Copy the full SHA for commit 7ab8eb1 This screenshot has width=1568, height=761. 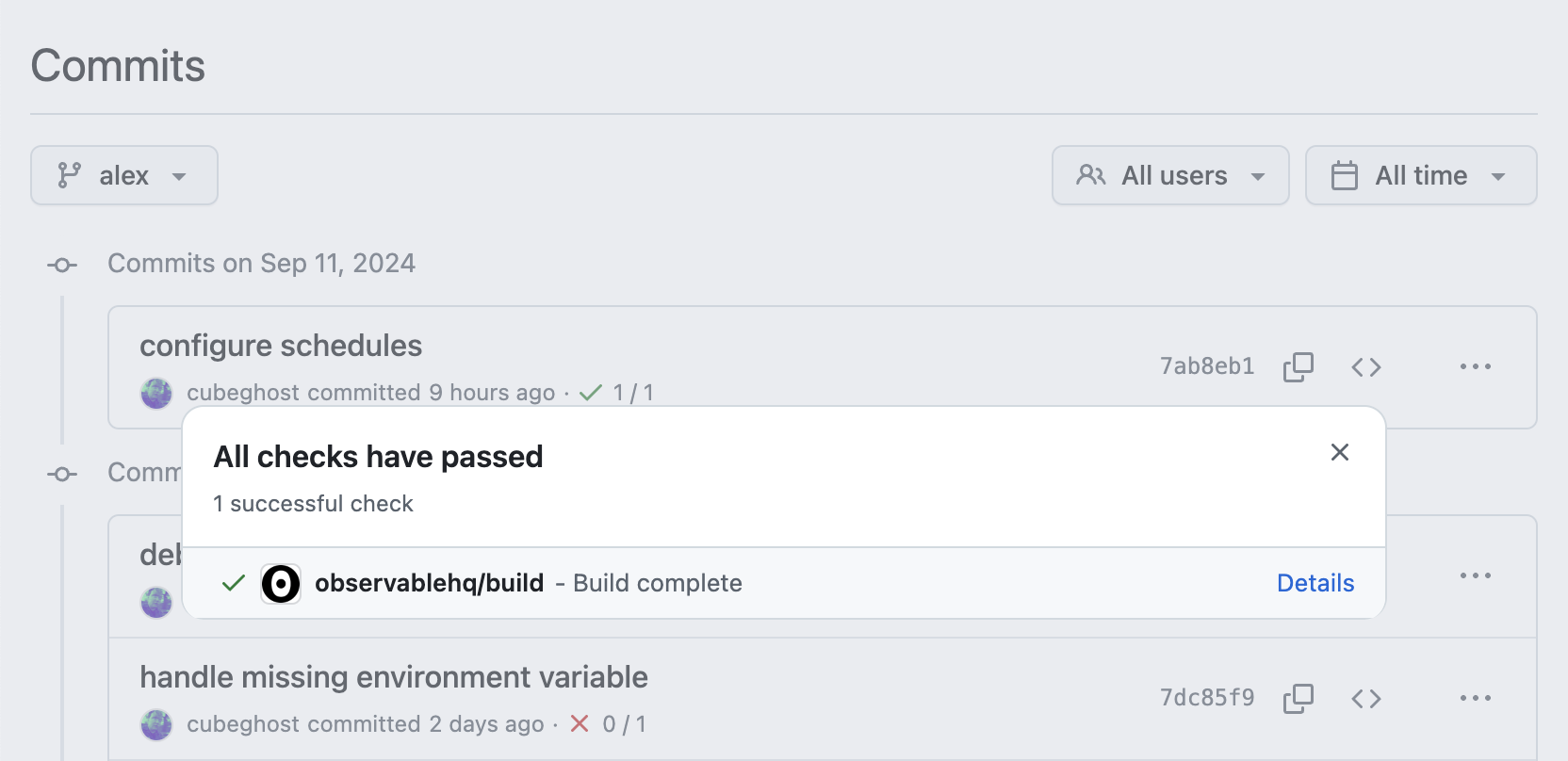1298,366
